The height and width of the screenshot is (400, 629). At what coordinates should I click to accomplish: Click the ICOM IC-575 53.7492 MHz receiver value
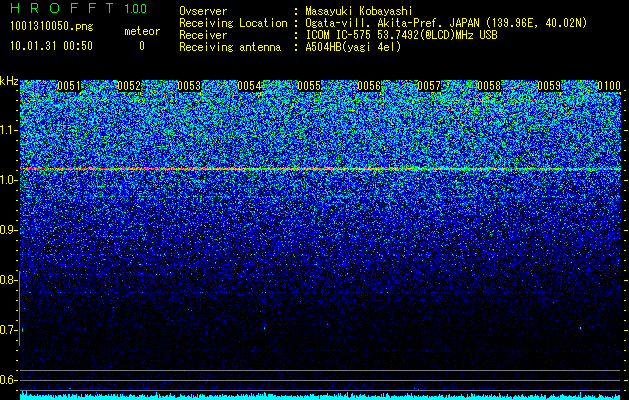point(401,35)
